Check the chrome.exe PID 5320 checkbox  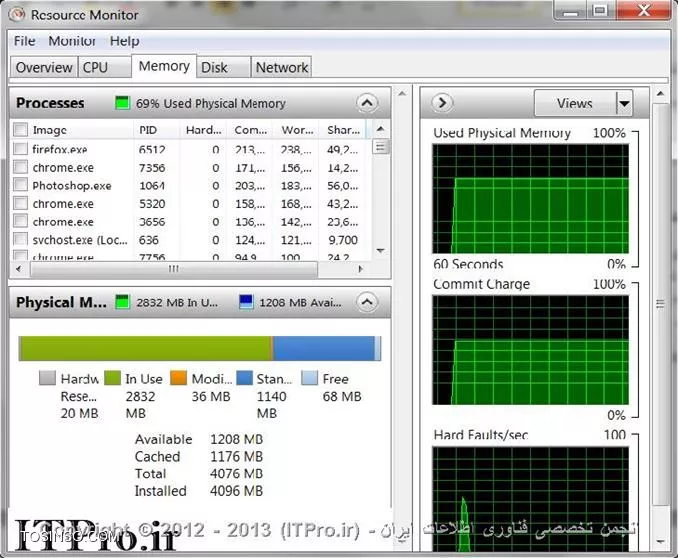[x=20, y=203]
